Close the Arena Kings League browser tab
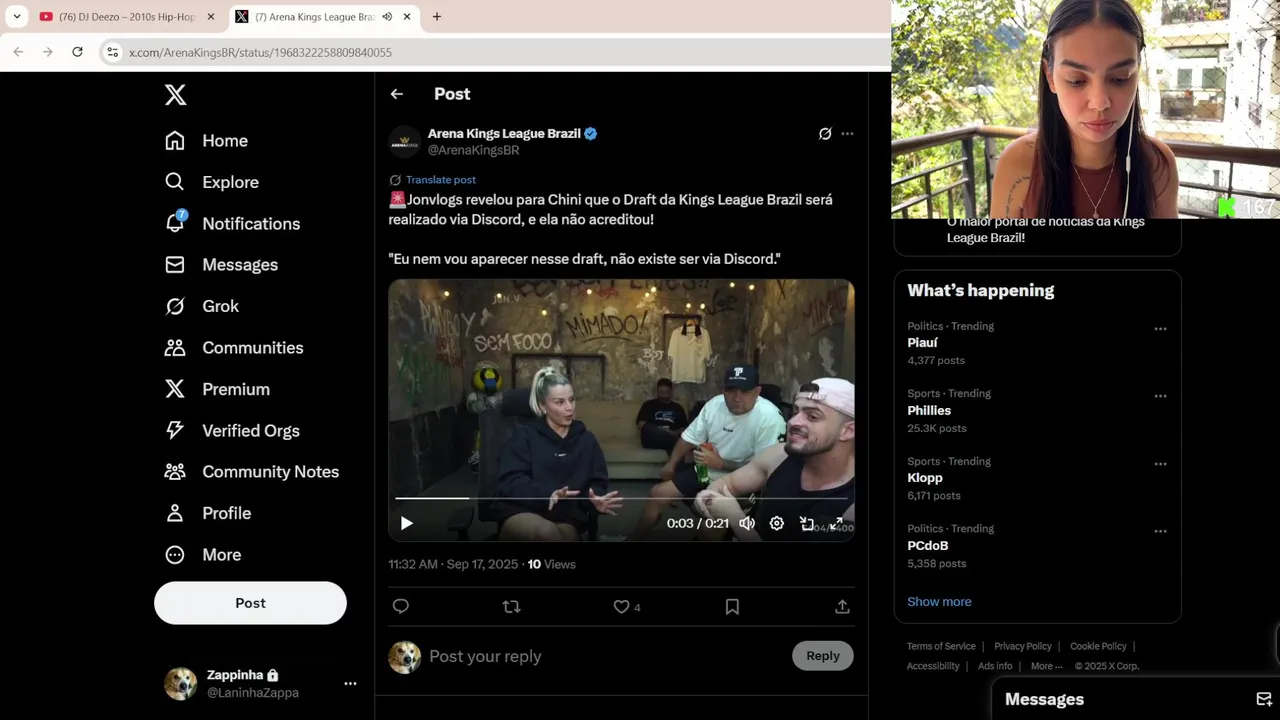 tap(407, 17)
